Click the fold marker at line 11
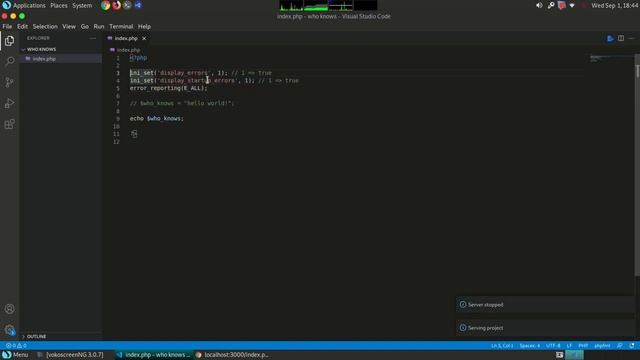 coord(134,134)
